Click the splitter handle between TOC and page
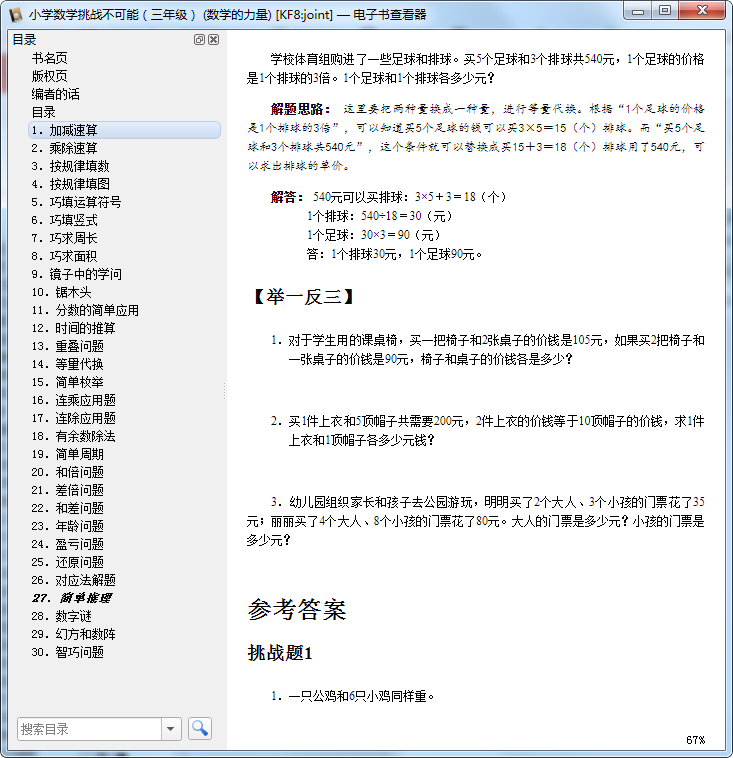This screenshot has height=758, width=733. (224, 391)
